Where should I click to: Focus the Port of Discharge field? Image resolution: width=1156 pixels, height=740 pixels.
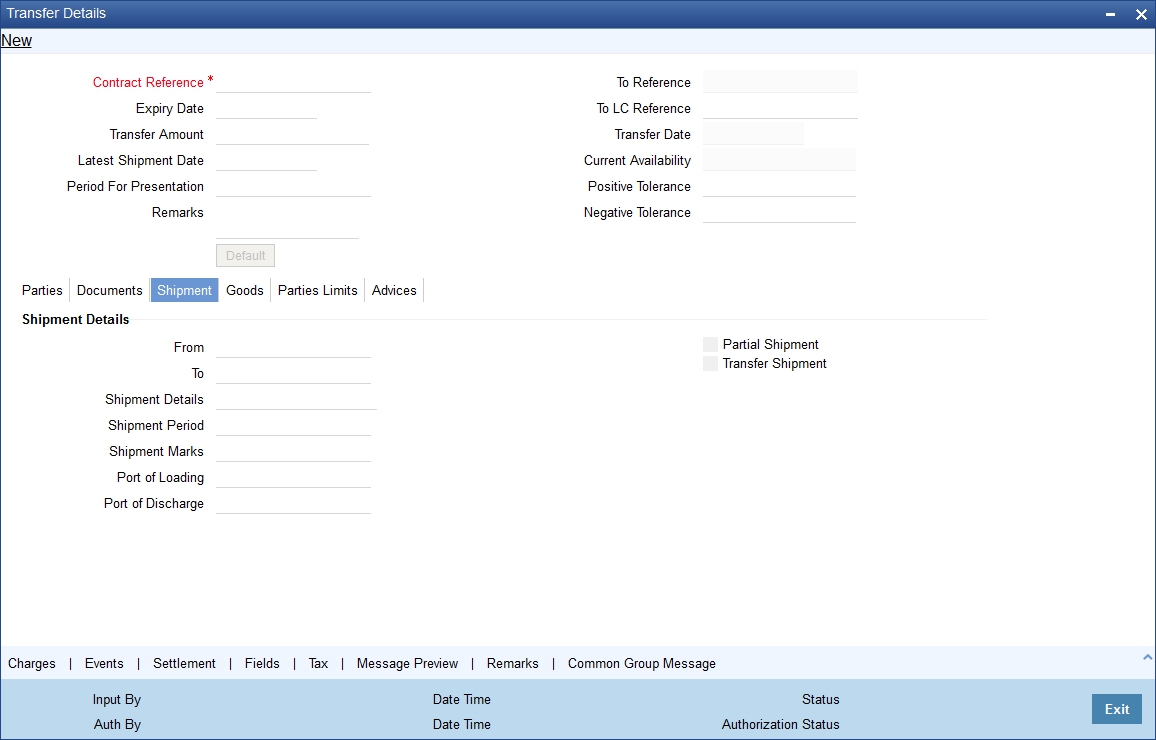pos(293,503)
